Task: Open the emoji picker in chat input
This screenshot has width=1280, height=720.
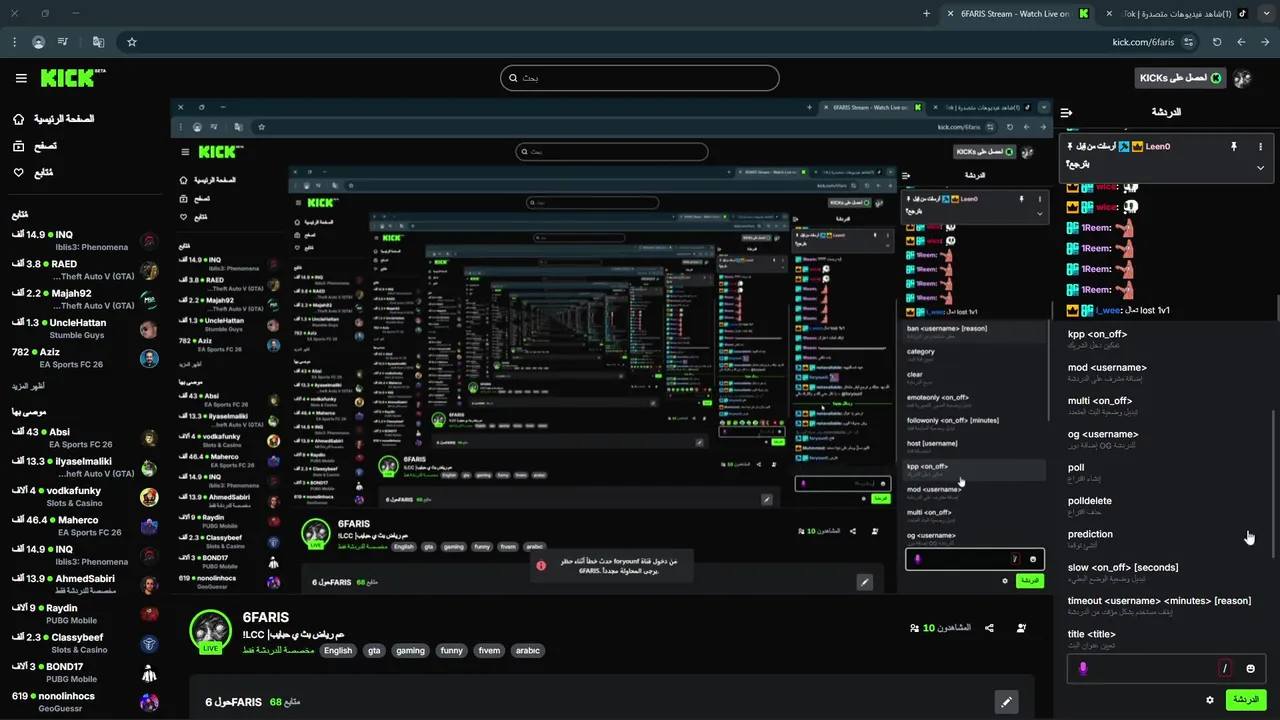Action: pyautogui.click(x=1251, y=669)
